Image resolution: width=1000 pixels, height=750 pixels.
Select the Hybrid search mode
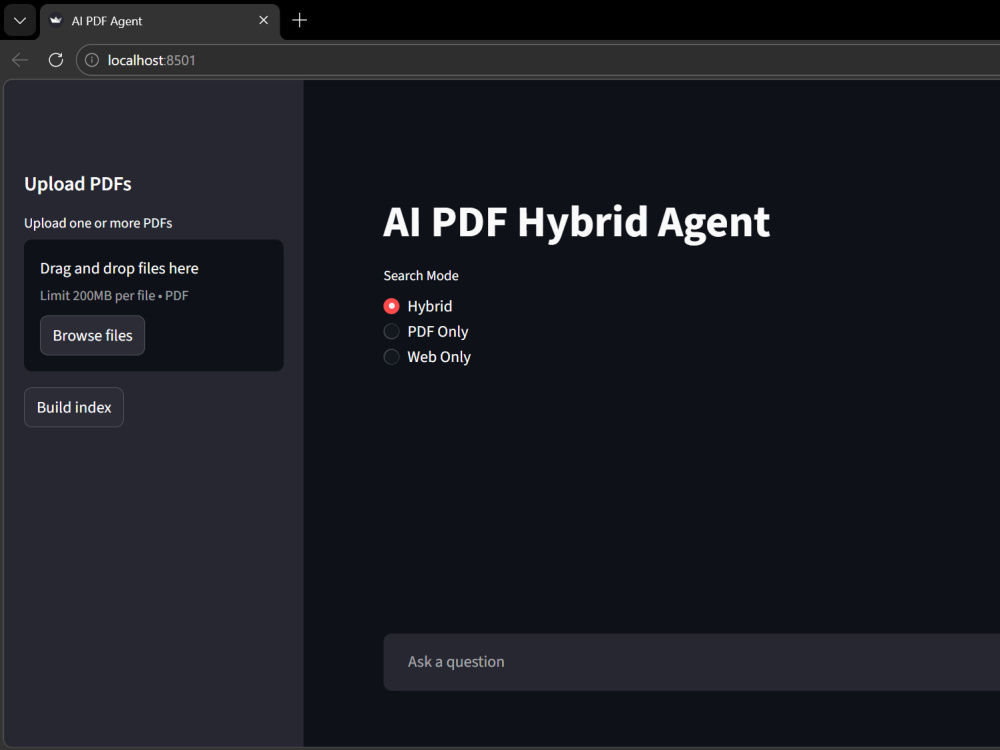pos(418,306)
